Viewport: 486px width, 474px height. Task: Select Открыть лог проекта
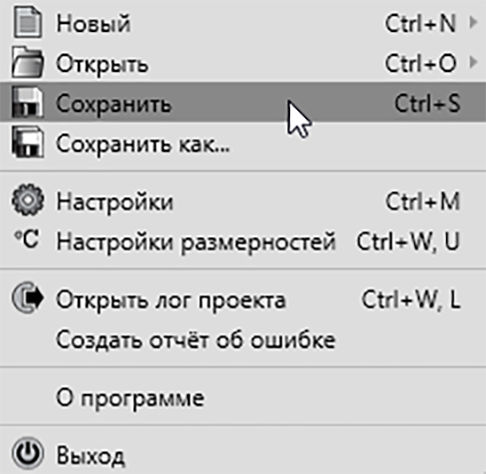tap(243, 299)
